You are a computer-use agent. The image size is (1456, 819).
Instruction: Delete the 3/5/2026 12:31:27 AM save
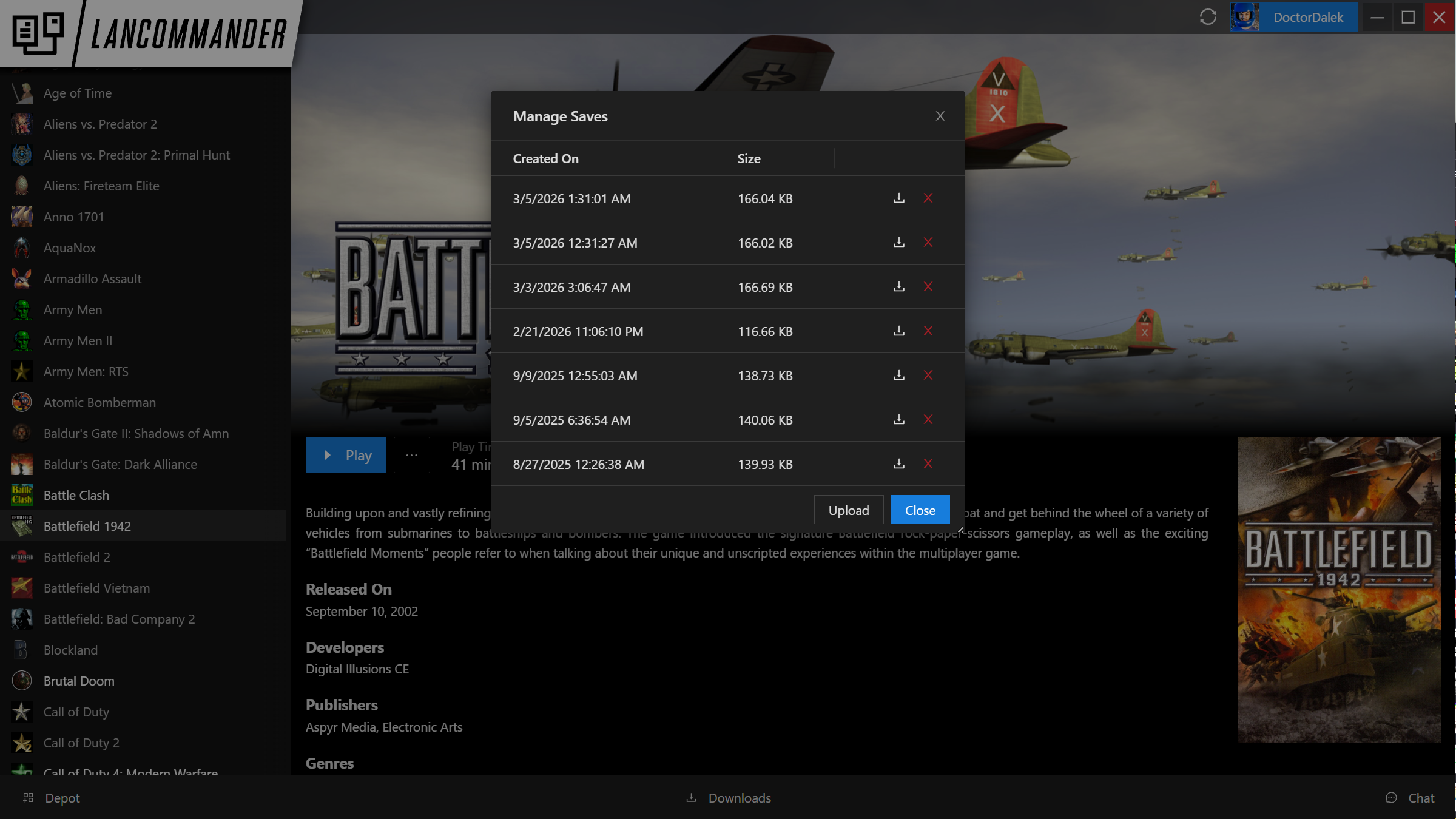click(x=928, y=243)
